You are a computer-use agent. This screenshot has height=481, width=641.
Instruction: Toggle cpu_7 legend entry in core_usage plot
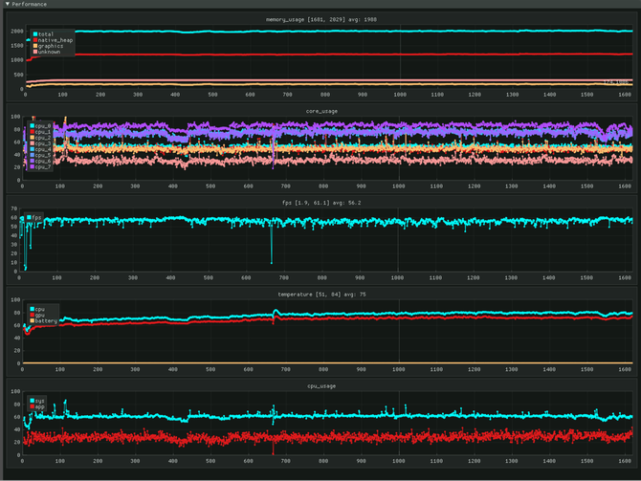pos(42,167)
